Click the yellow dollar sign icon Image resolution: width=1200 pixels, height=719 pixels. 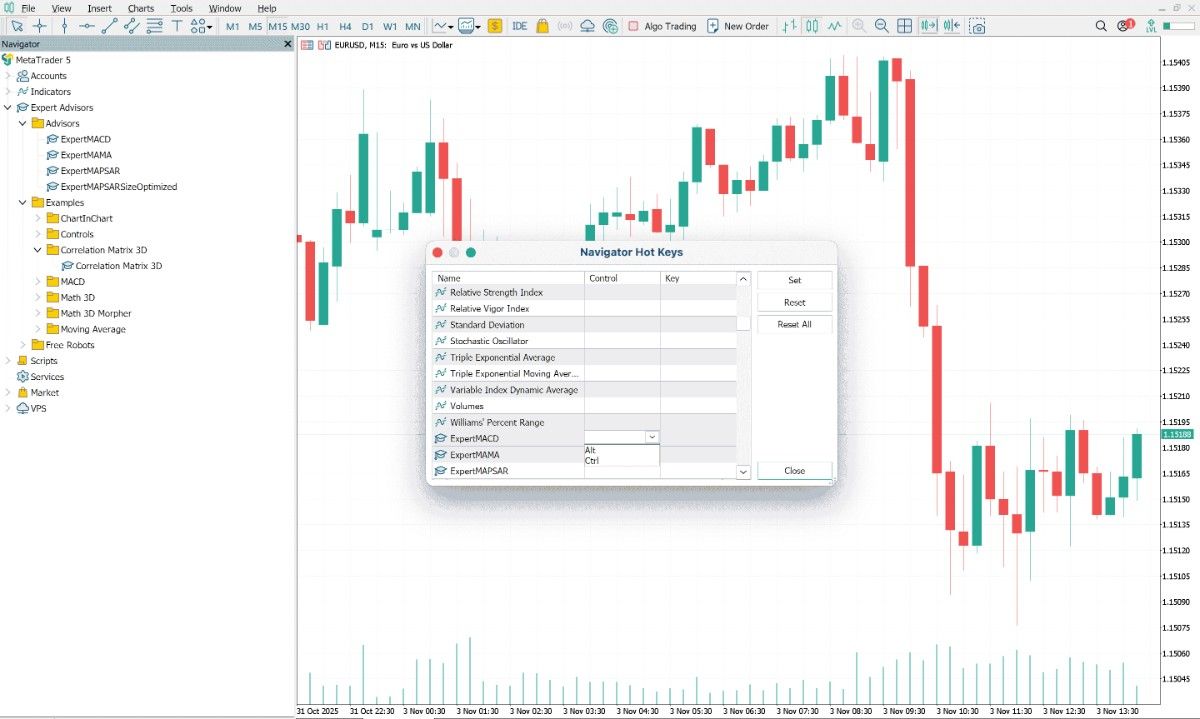pyautogui.click(x=495, y=26)
